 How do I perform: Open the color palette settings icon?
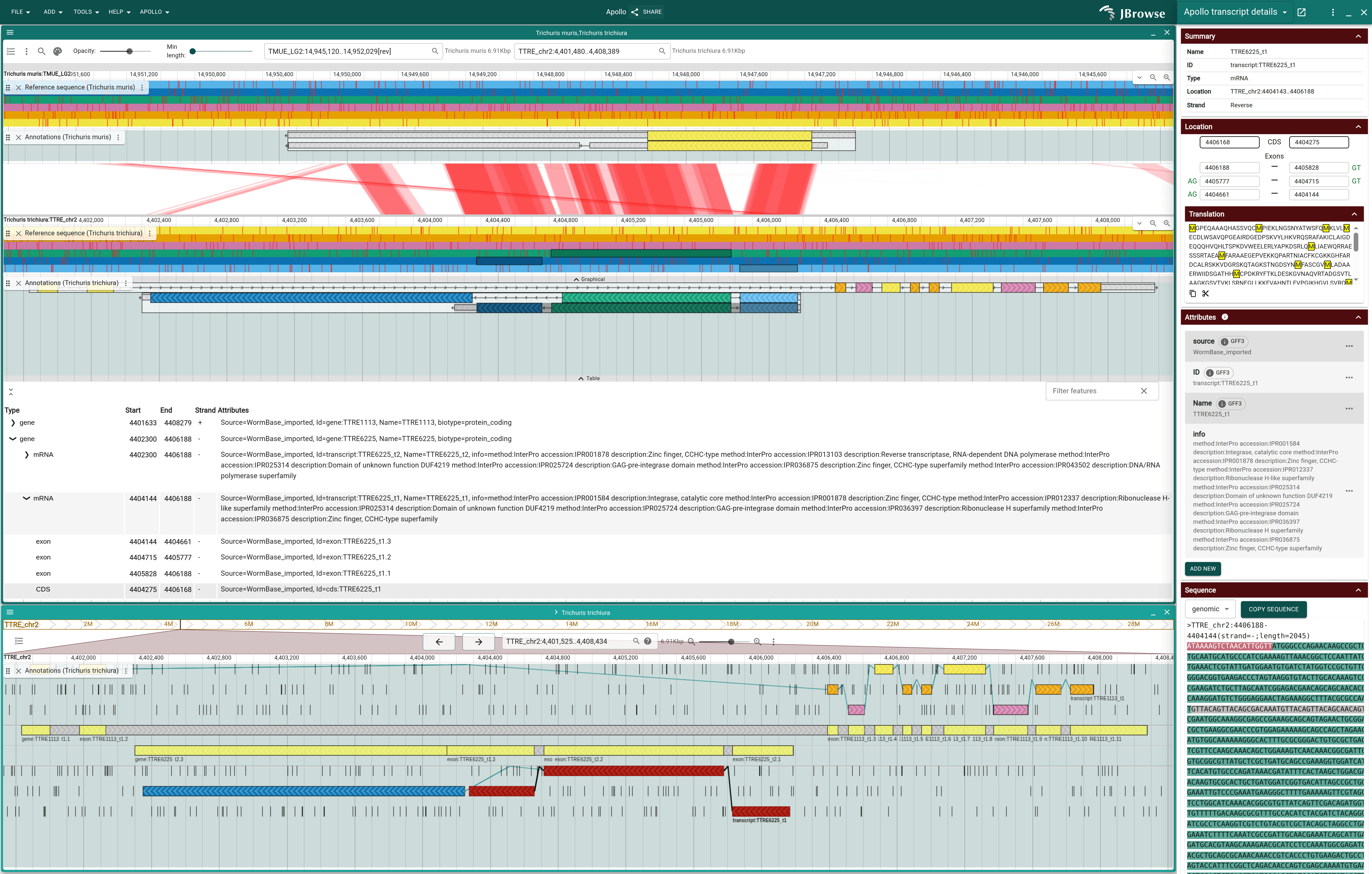57,51
